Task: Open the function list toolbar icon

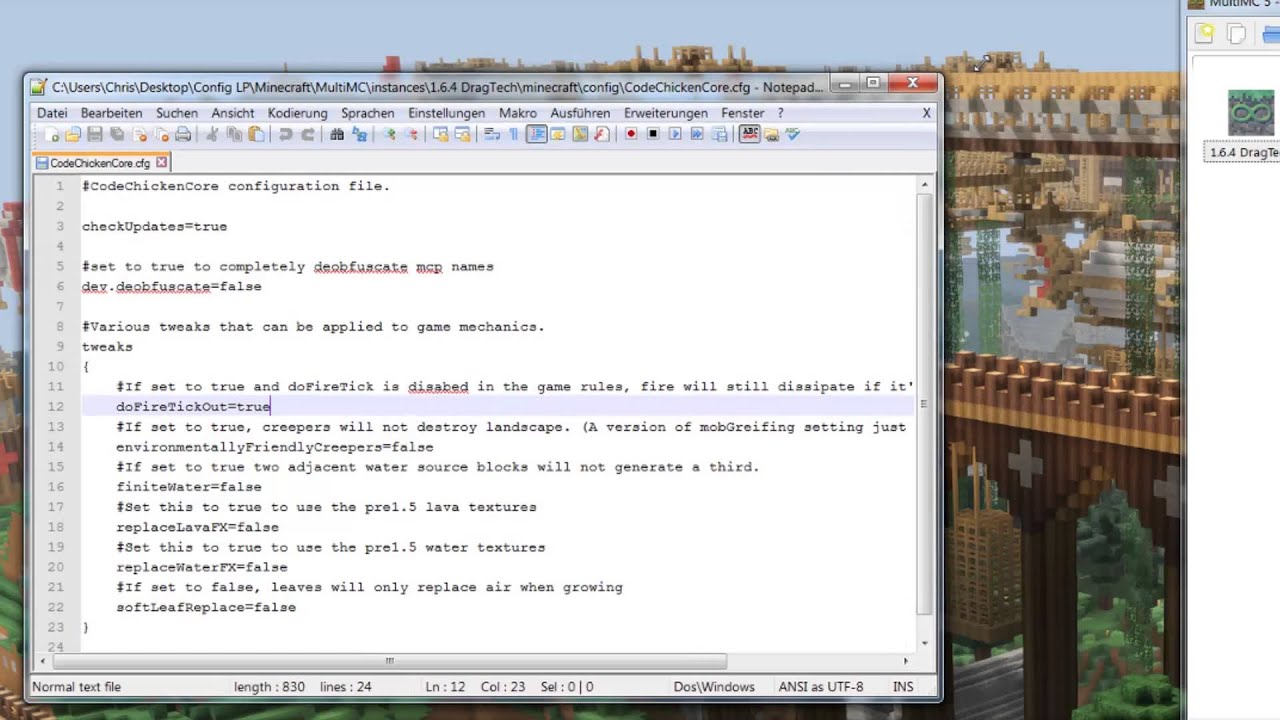Action: 602,134
